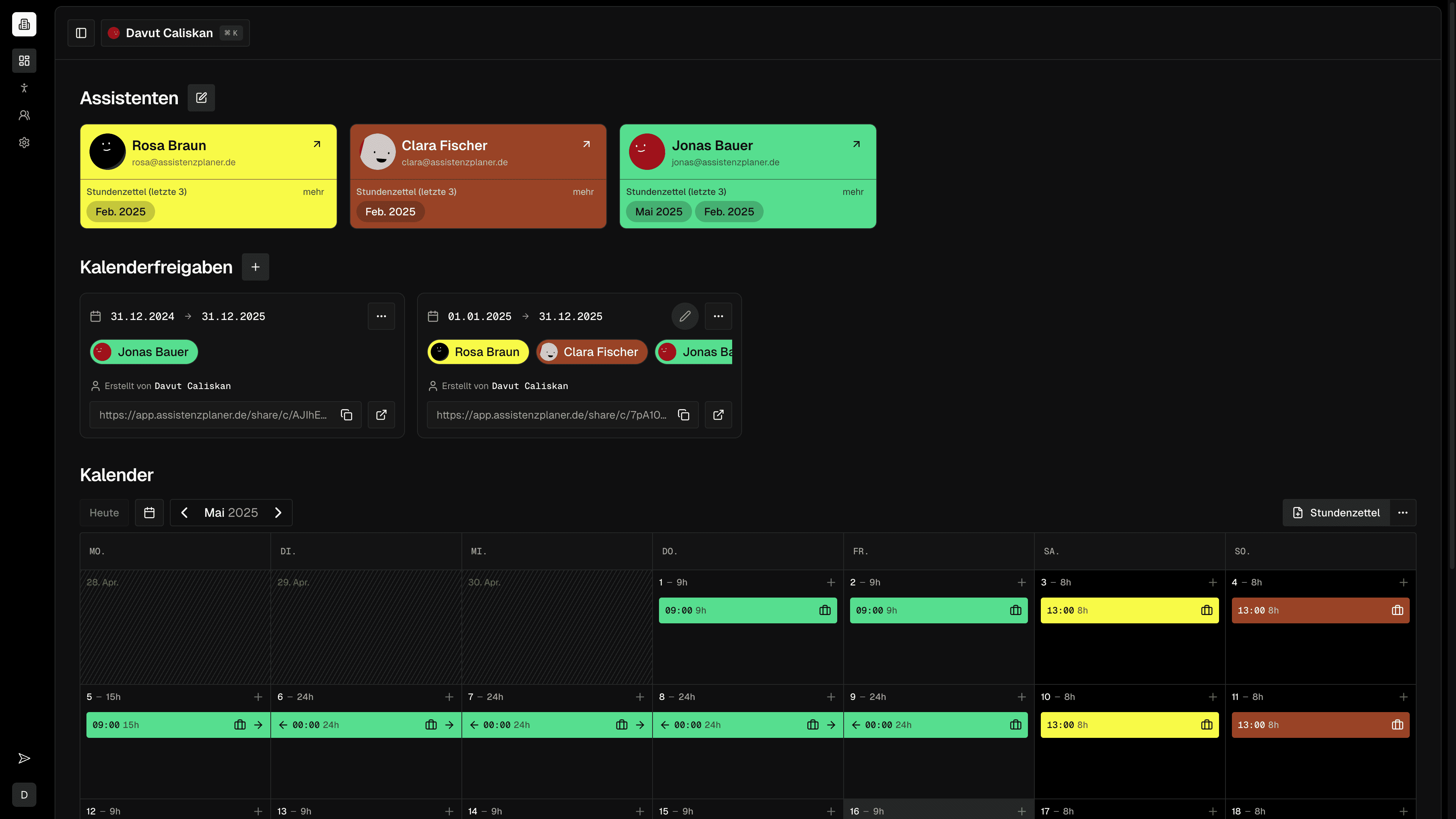Edit assistants with the pencil-square icon

201,98
